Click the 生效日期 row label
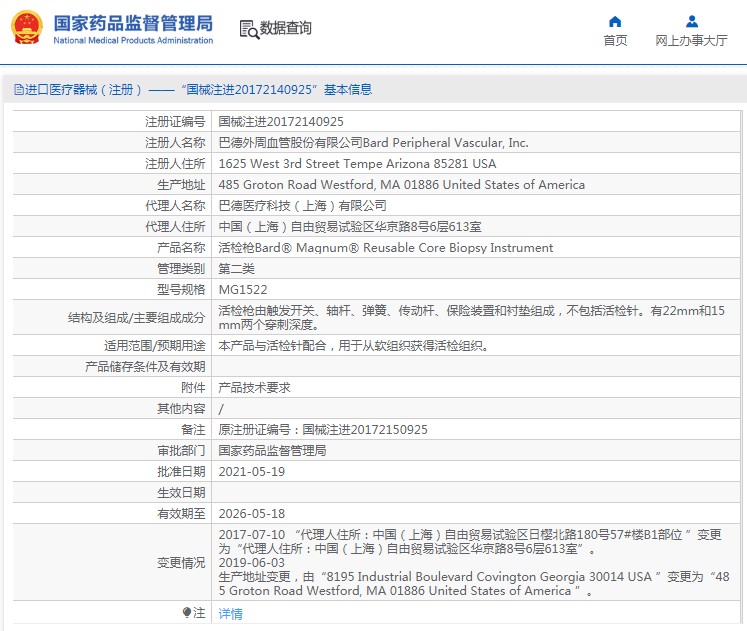747x631 pixels. (181, 492)
